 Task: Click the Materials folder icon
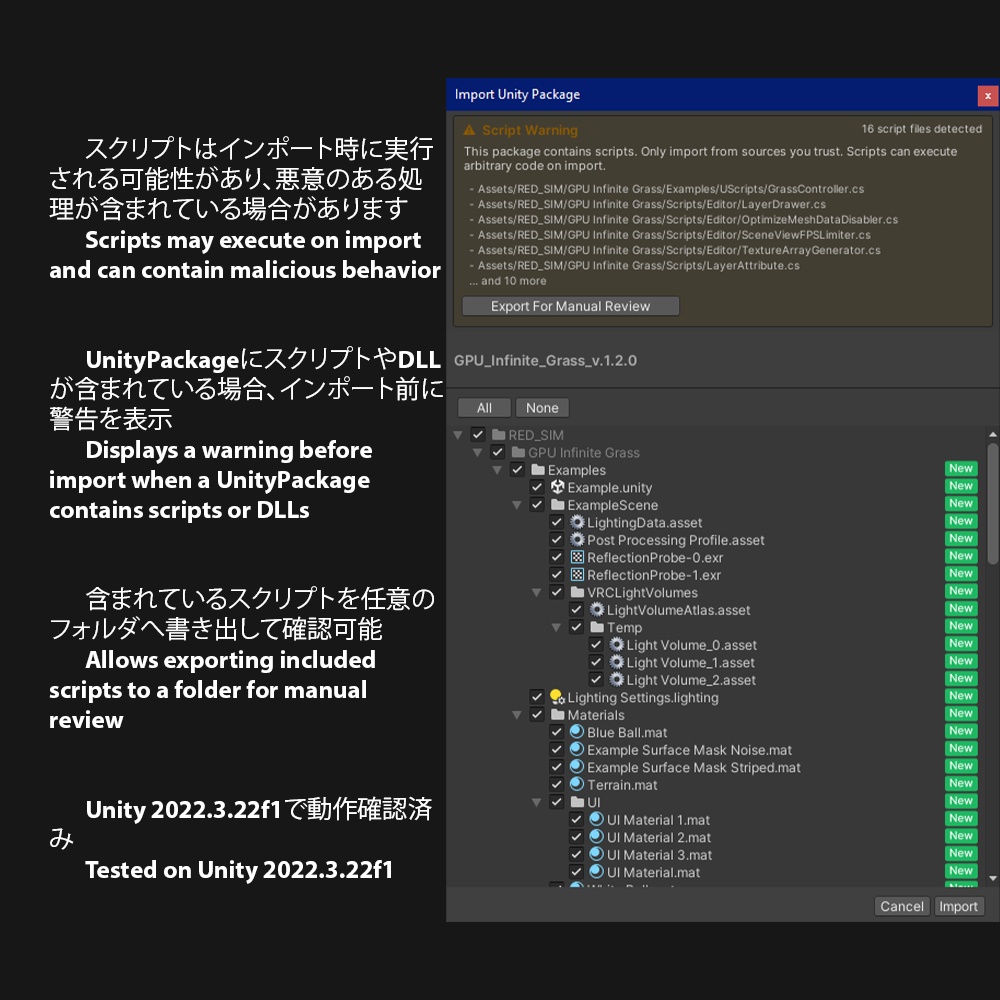[x=558, y=715]
